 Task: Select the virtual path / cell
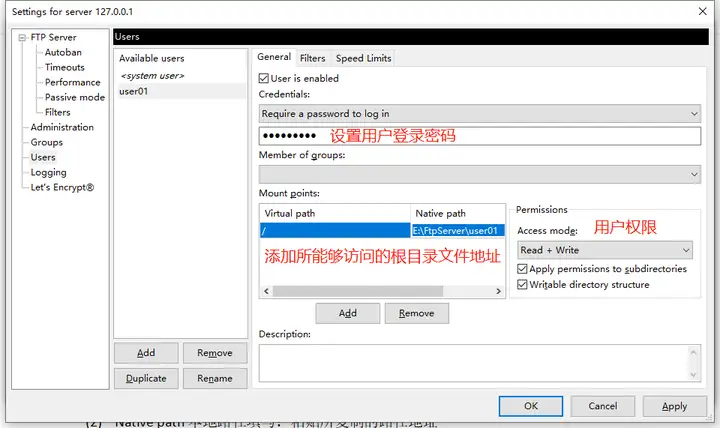pyautogui.click(x=335, y=231)
